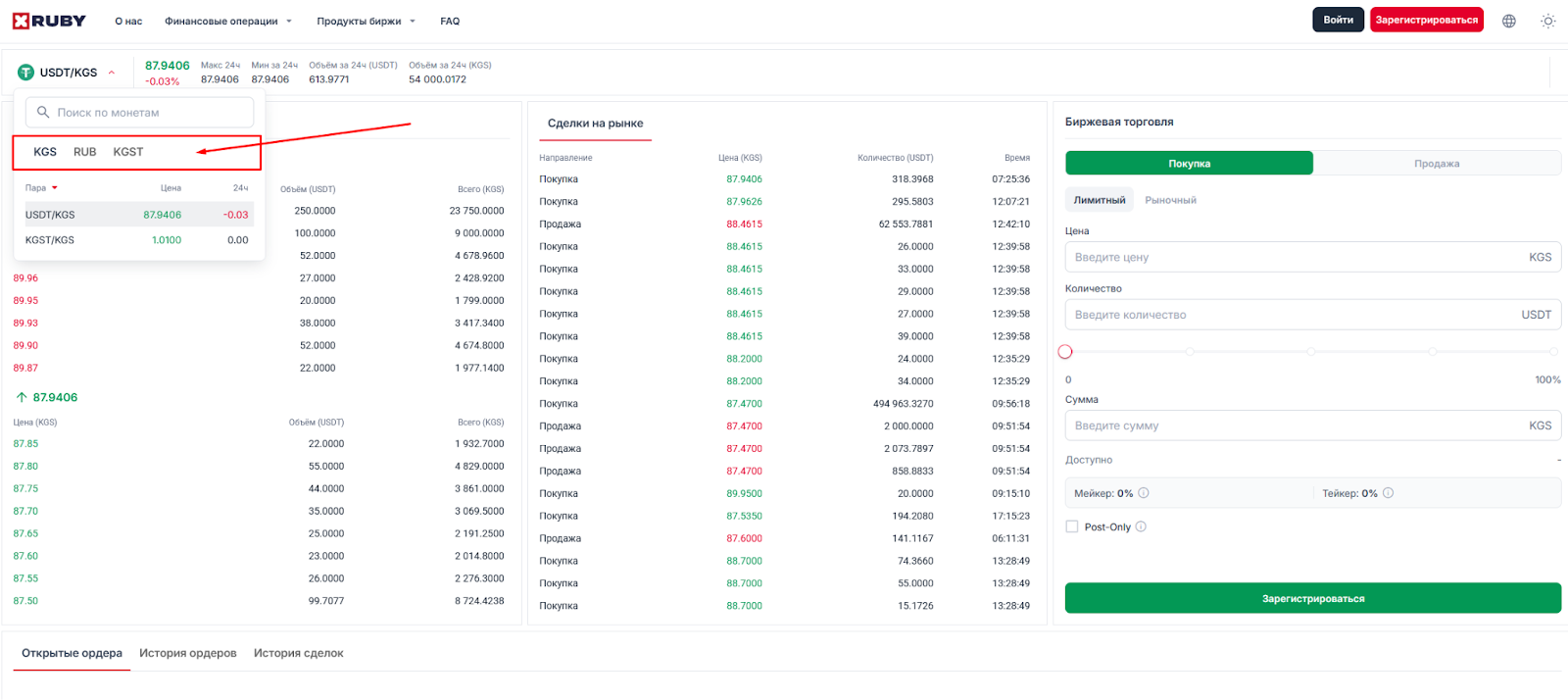Image resolution: width=1568 pixels, height=700 pixels.
Task: Click the Post-Only info icon
Action: pos(1141,526)
